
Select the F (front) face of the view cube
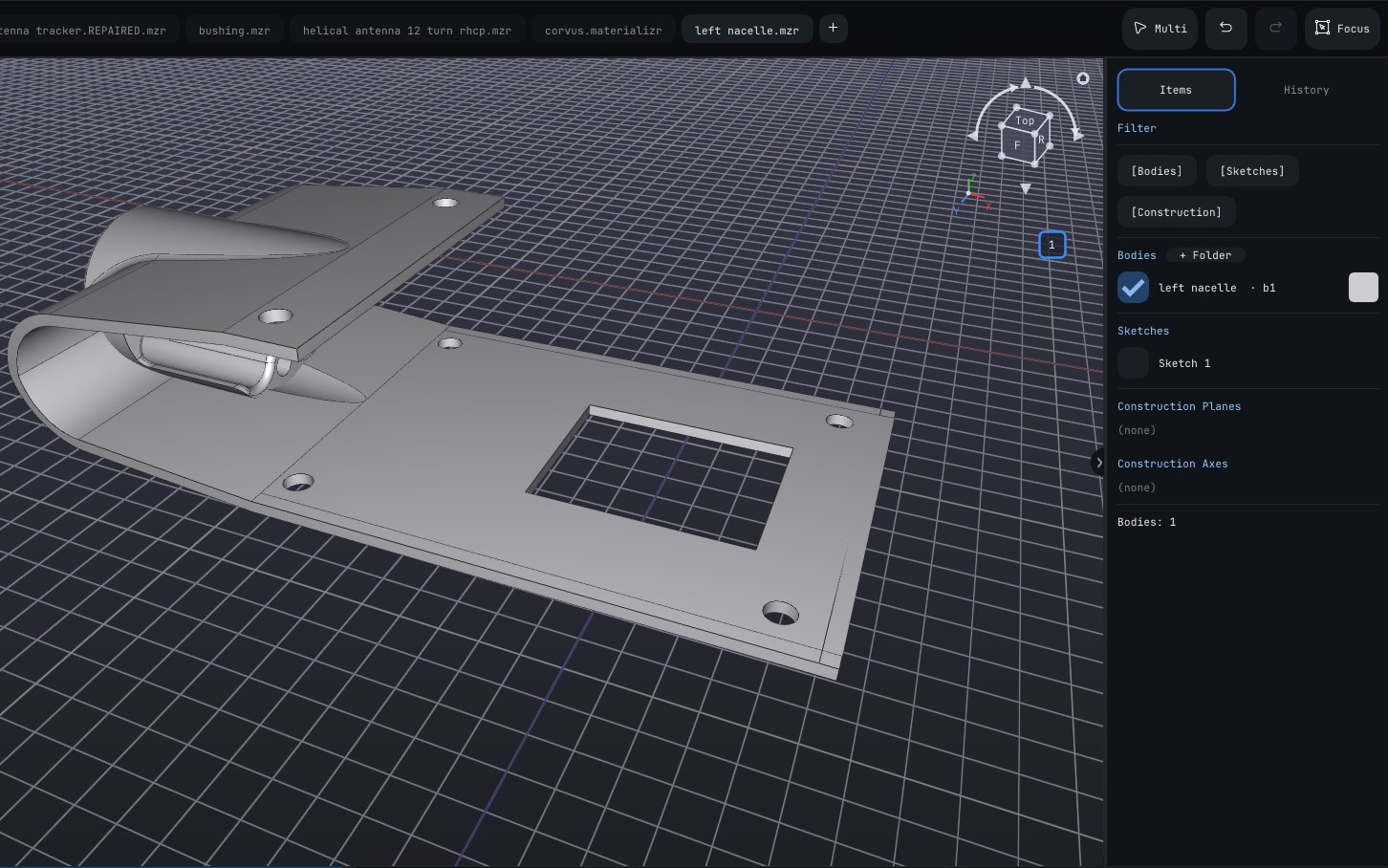click(1017, 145)
